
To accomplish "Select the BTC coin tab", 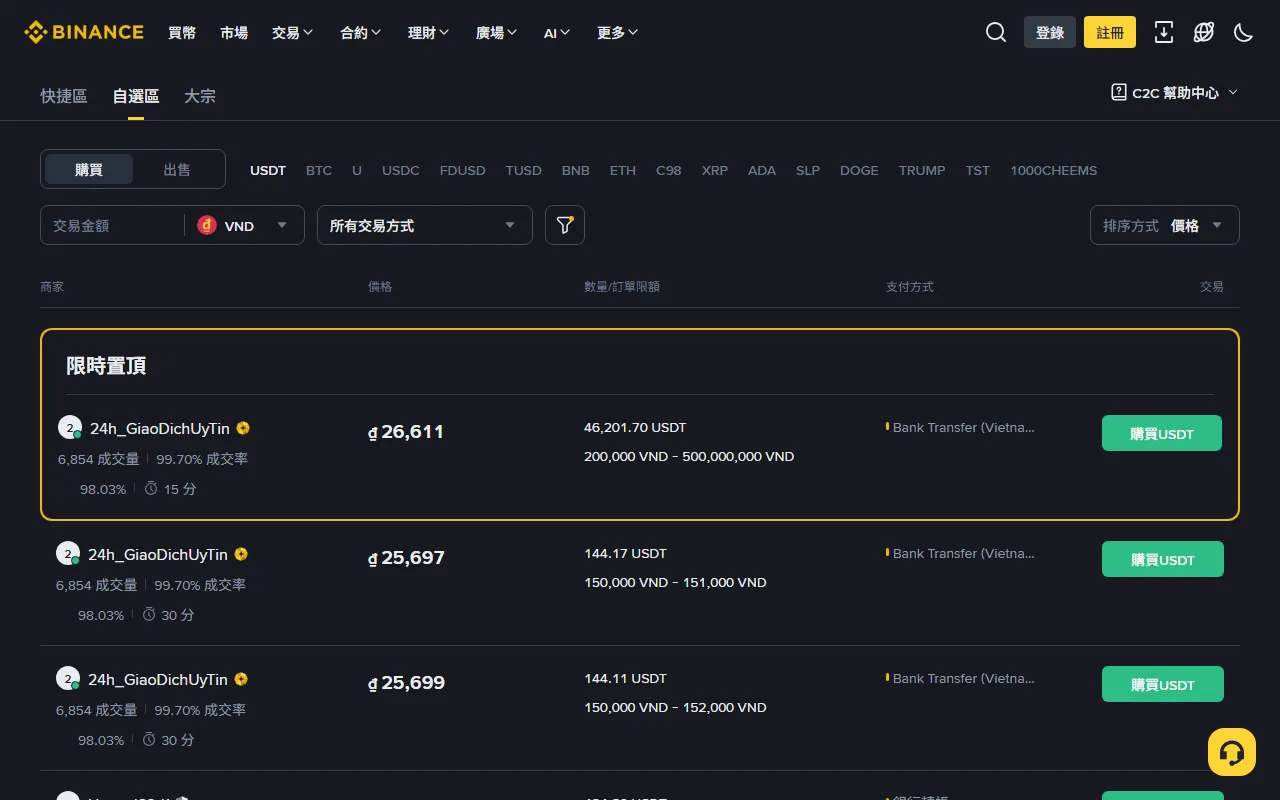I will point(319,170).
